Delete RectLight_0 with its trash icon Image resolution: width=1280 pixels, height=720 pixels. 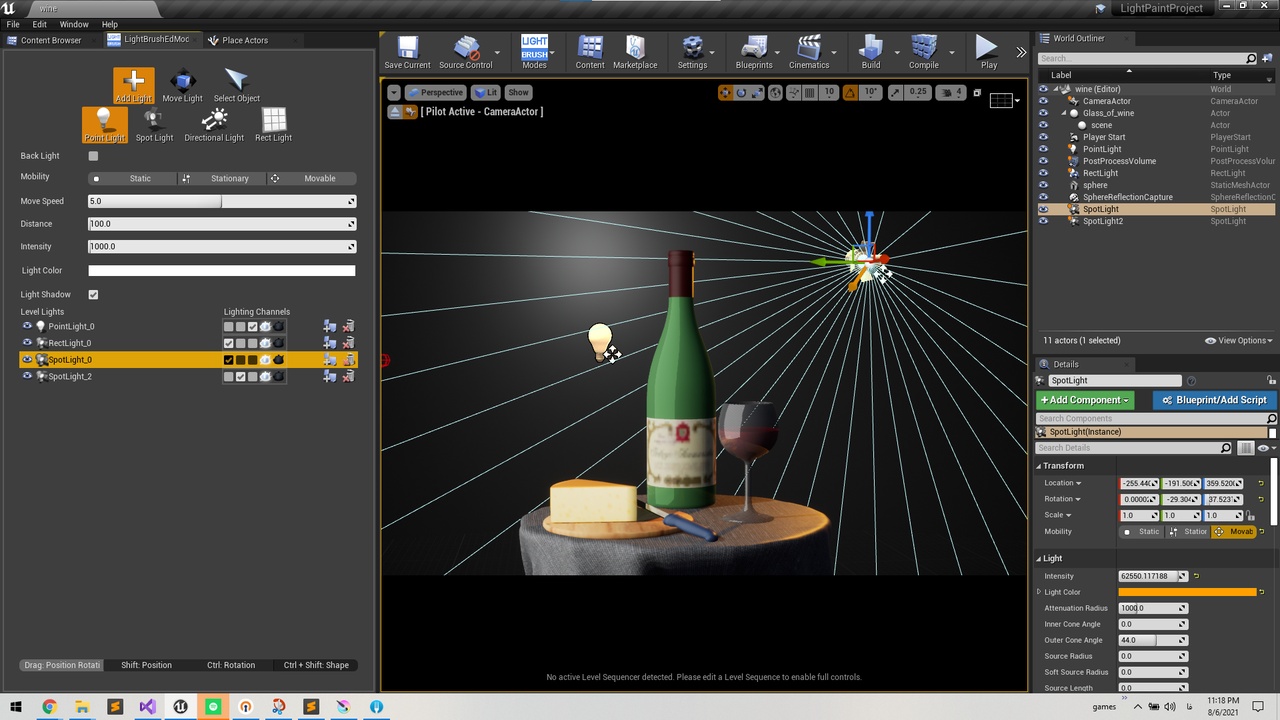coord(349,343)
